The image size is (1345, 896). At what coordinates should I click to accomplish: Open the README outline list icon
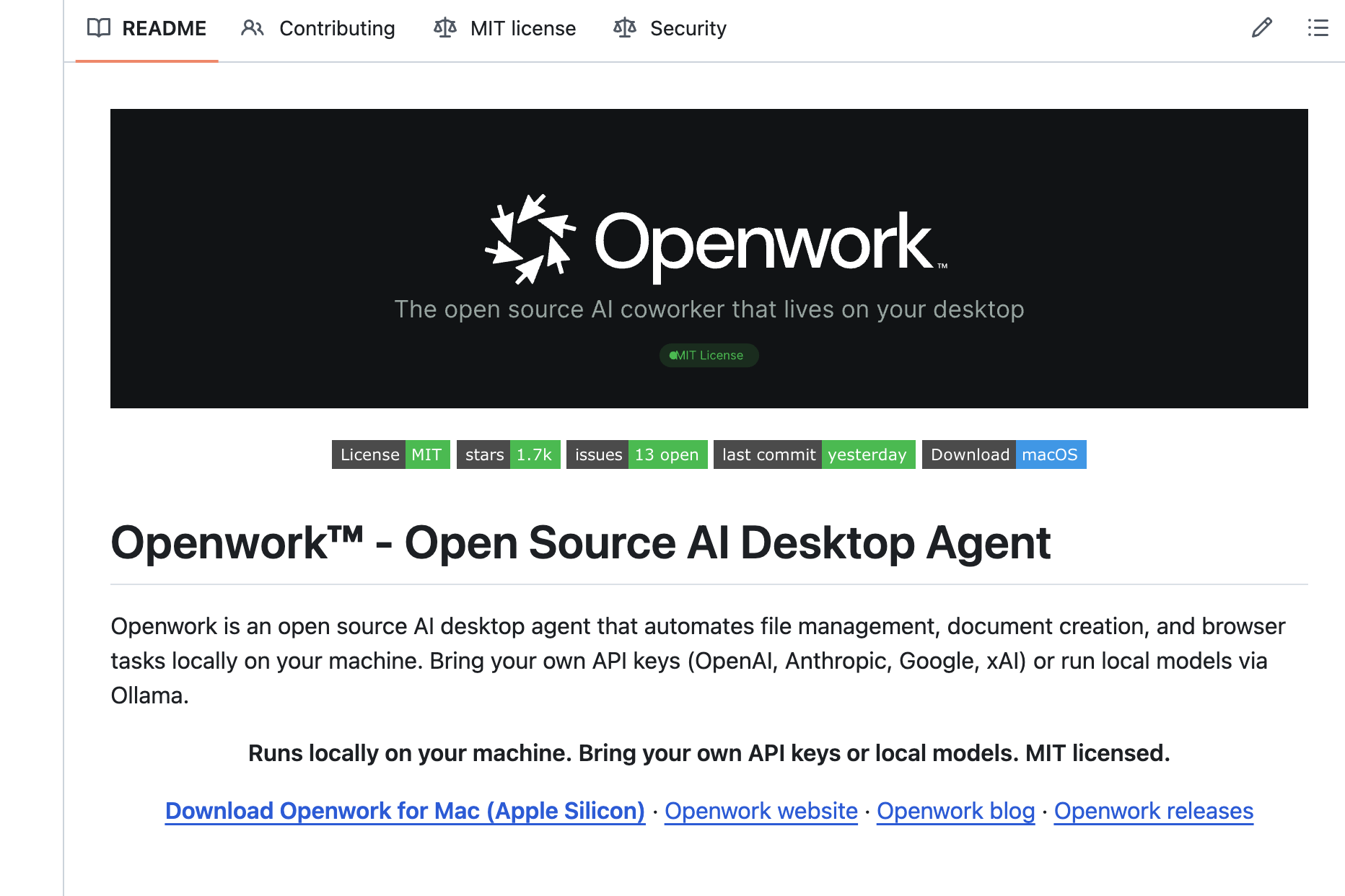click(1318, 28)
